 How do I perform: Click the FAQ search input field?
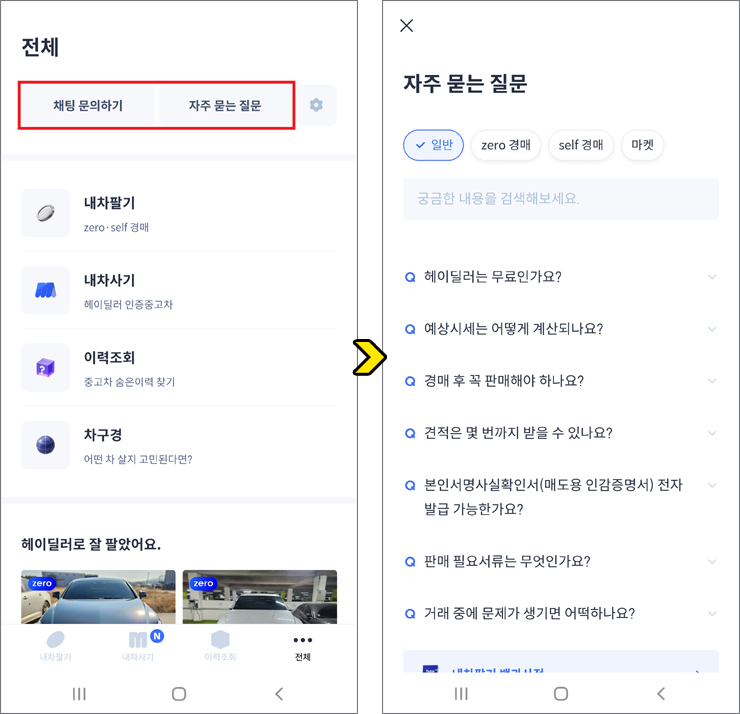[x=560, y=199]
